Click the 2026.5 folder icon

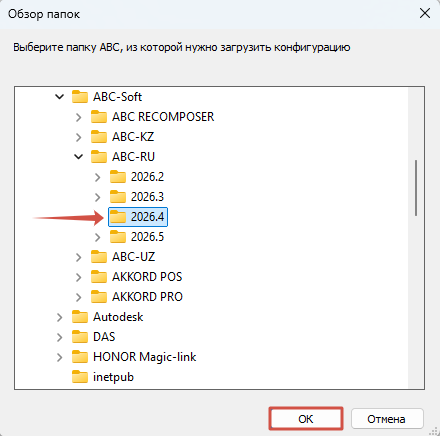(118, 237)
